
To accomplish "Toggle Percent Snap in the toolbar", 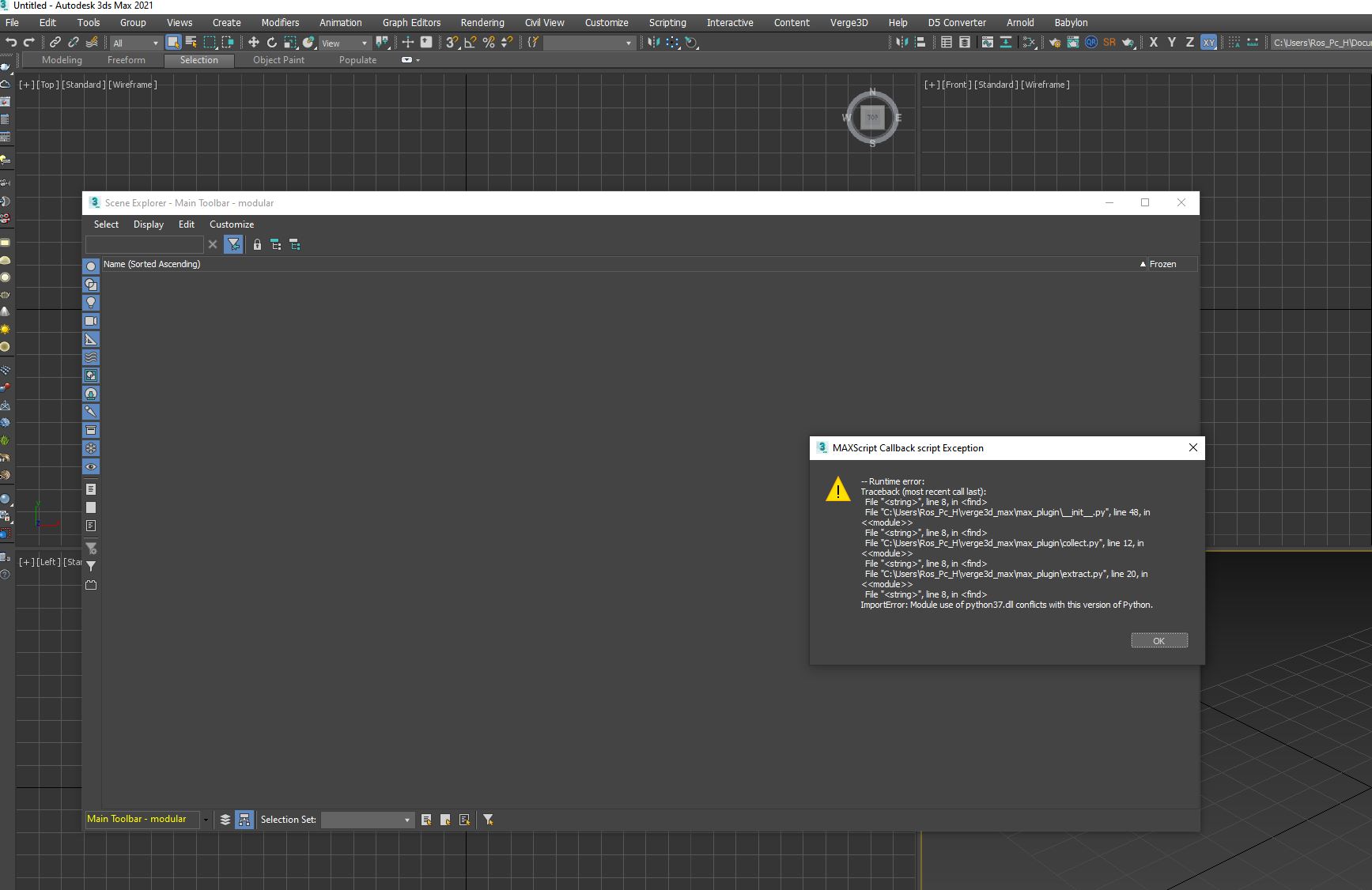I will (x=489, y=42).
